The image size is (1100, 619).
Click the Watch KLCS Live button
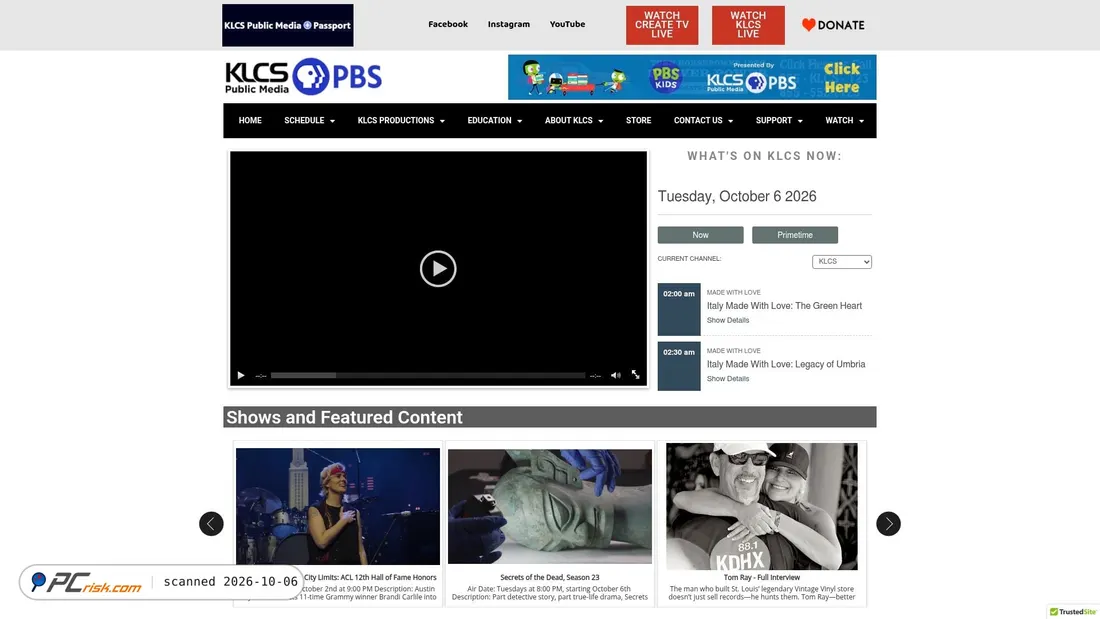pos(748,25)
